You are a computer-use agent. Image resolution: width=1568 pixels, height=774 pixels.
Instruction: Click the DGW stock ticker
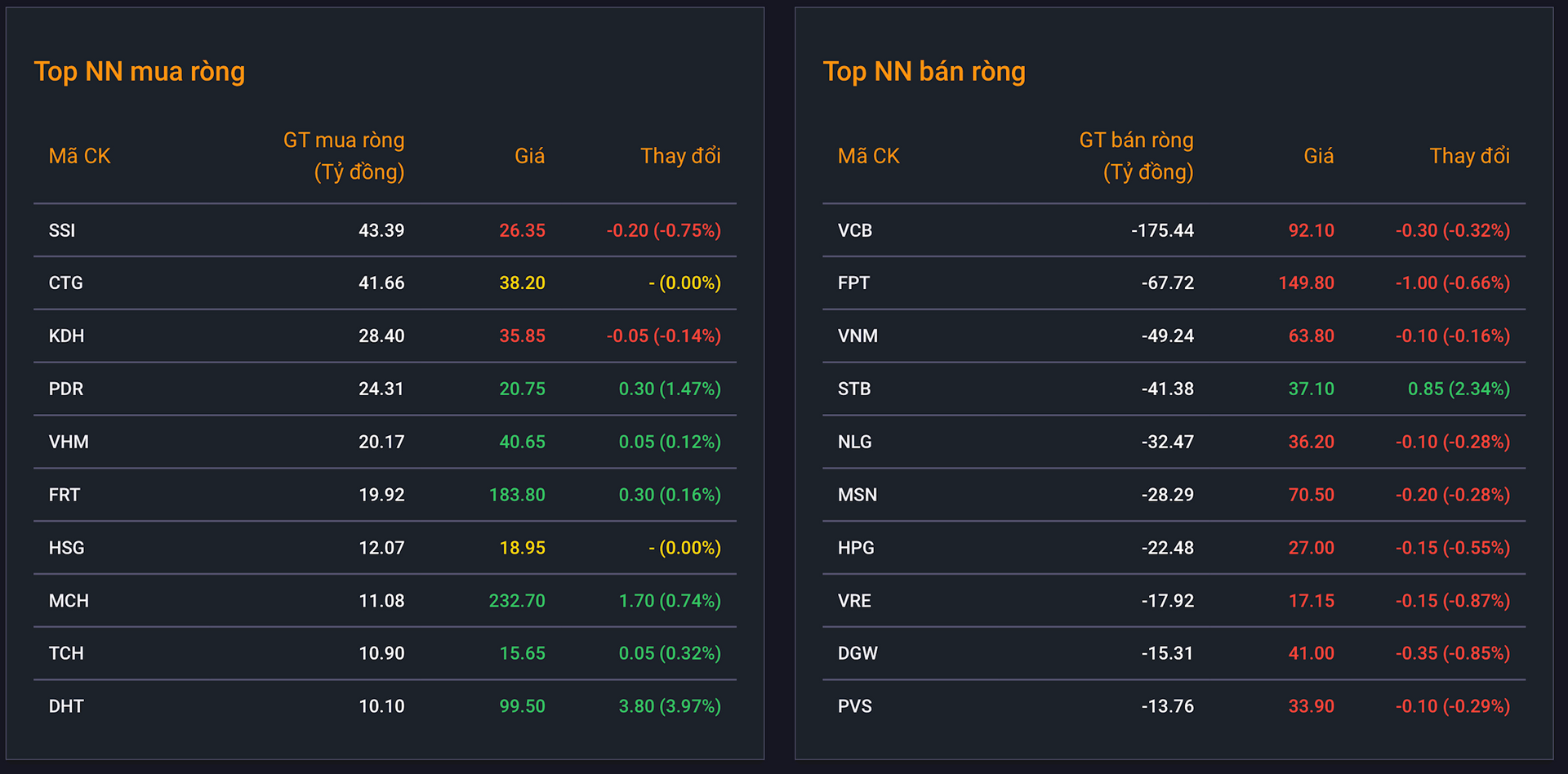857,653
